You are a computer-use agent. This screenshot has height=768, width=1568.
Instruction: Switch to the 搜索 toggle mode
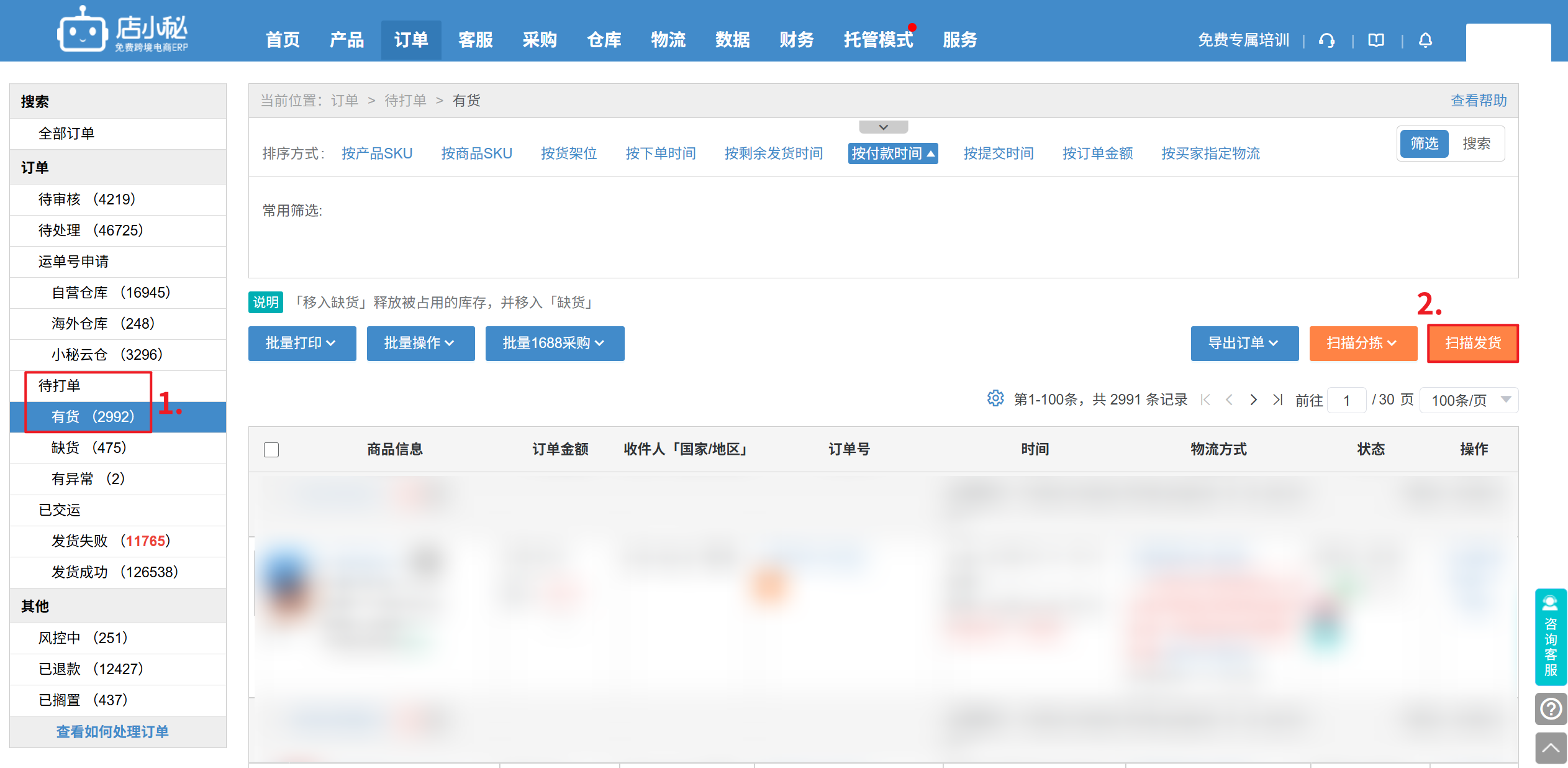[x=1476, y=144]
